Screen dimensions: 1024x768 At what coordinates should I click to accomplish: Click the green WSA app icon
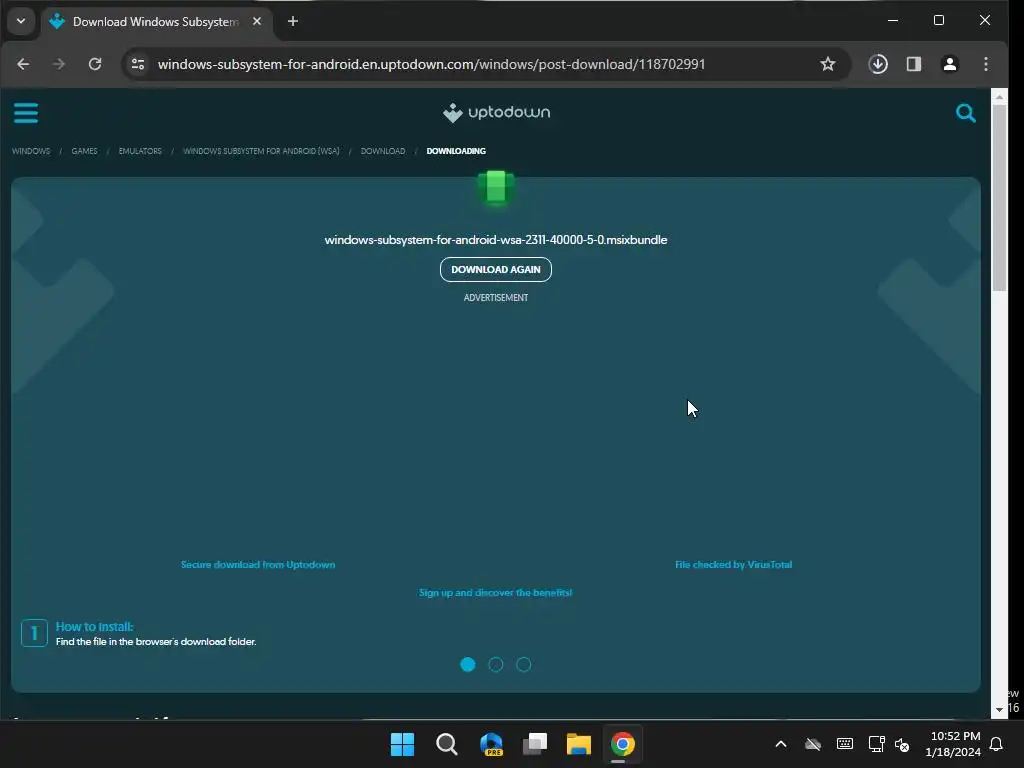[496, 187]
